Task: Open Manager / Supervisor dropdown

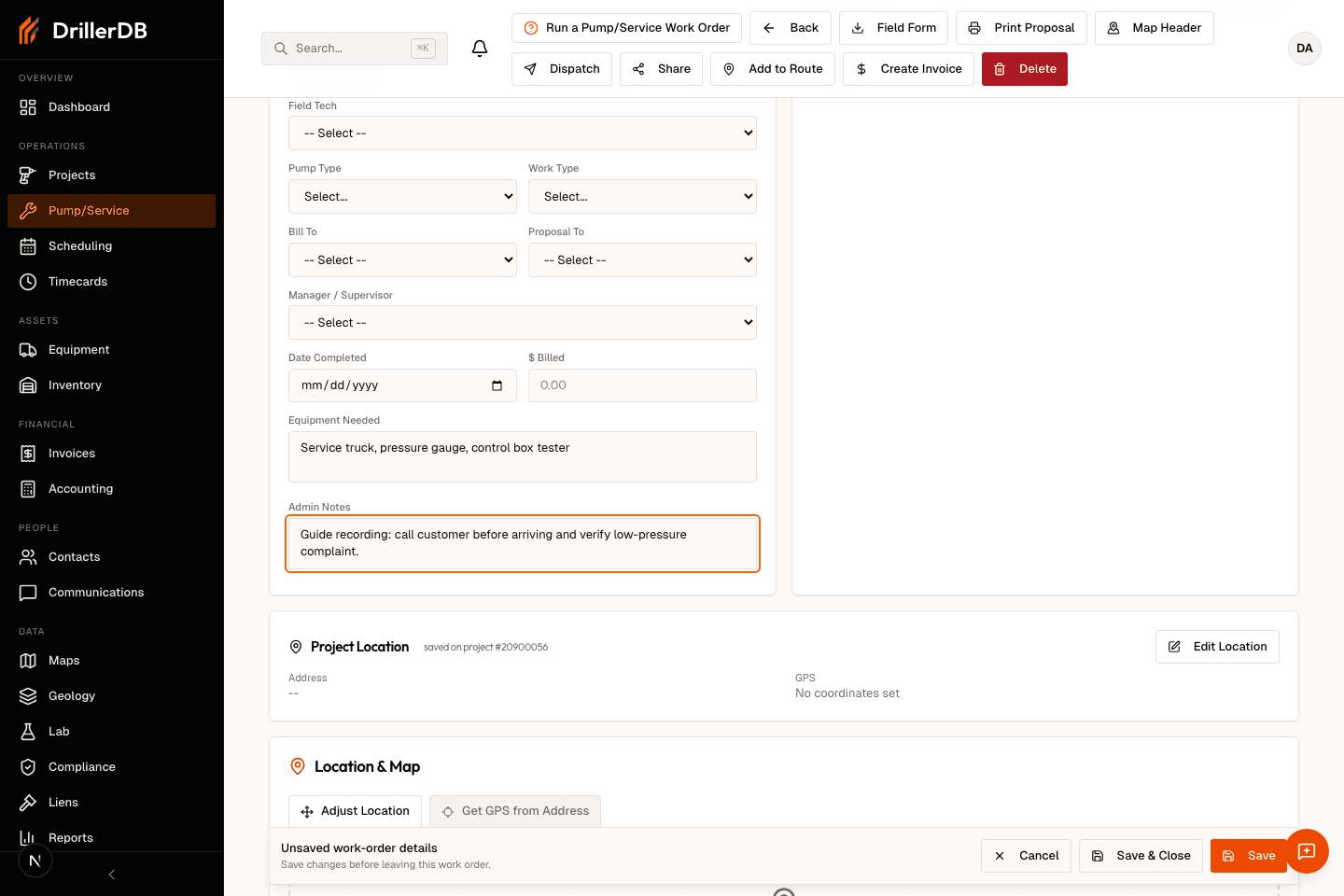Action: [x=523, y=323]
